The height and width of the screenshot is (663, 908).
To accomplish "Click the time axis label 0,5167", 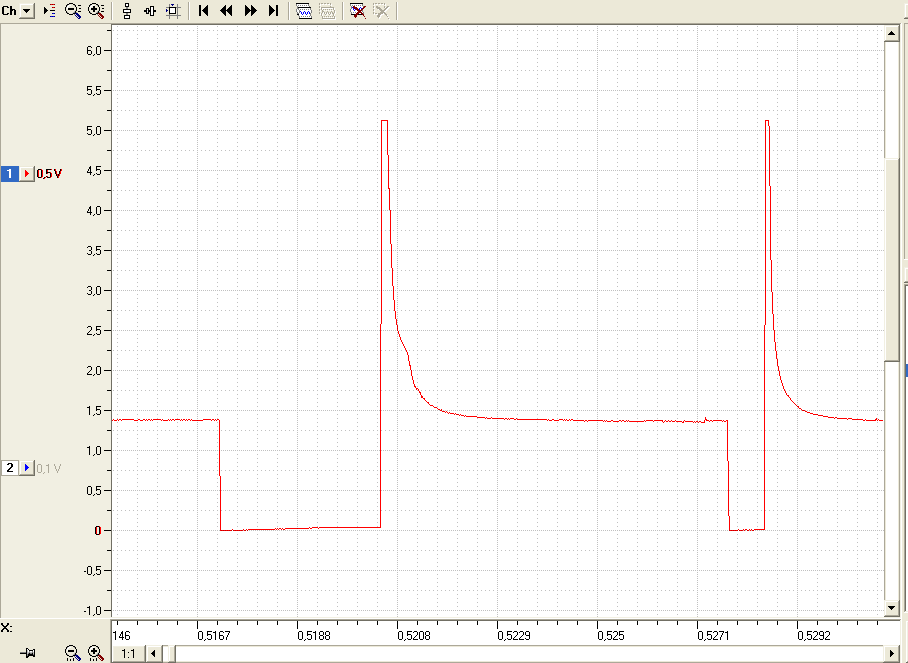I will 214,636.
